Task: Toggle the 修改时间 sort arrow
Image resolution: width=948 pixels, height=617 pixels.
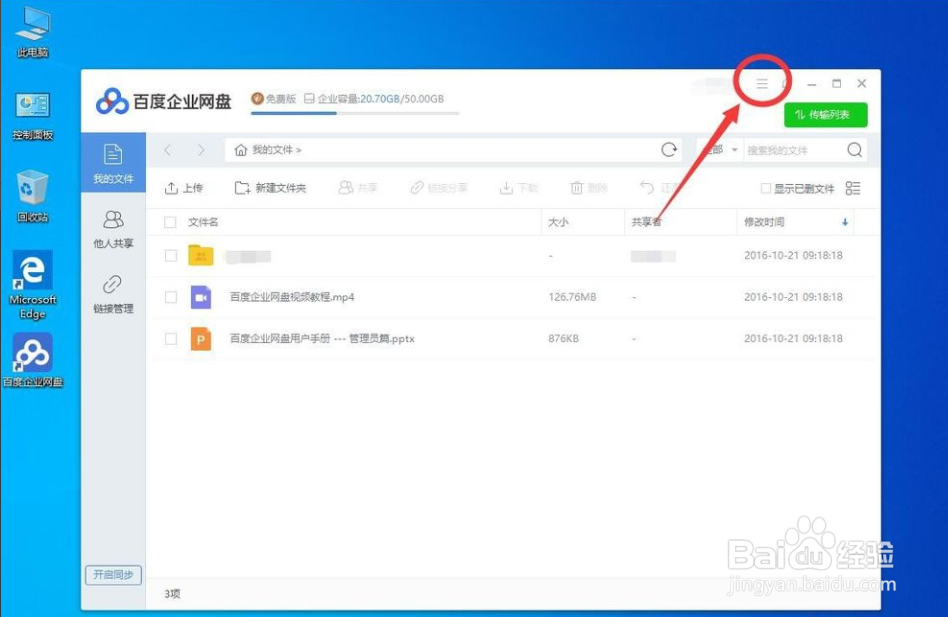Action: coord(844,221)
